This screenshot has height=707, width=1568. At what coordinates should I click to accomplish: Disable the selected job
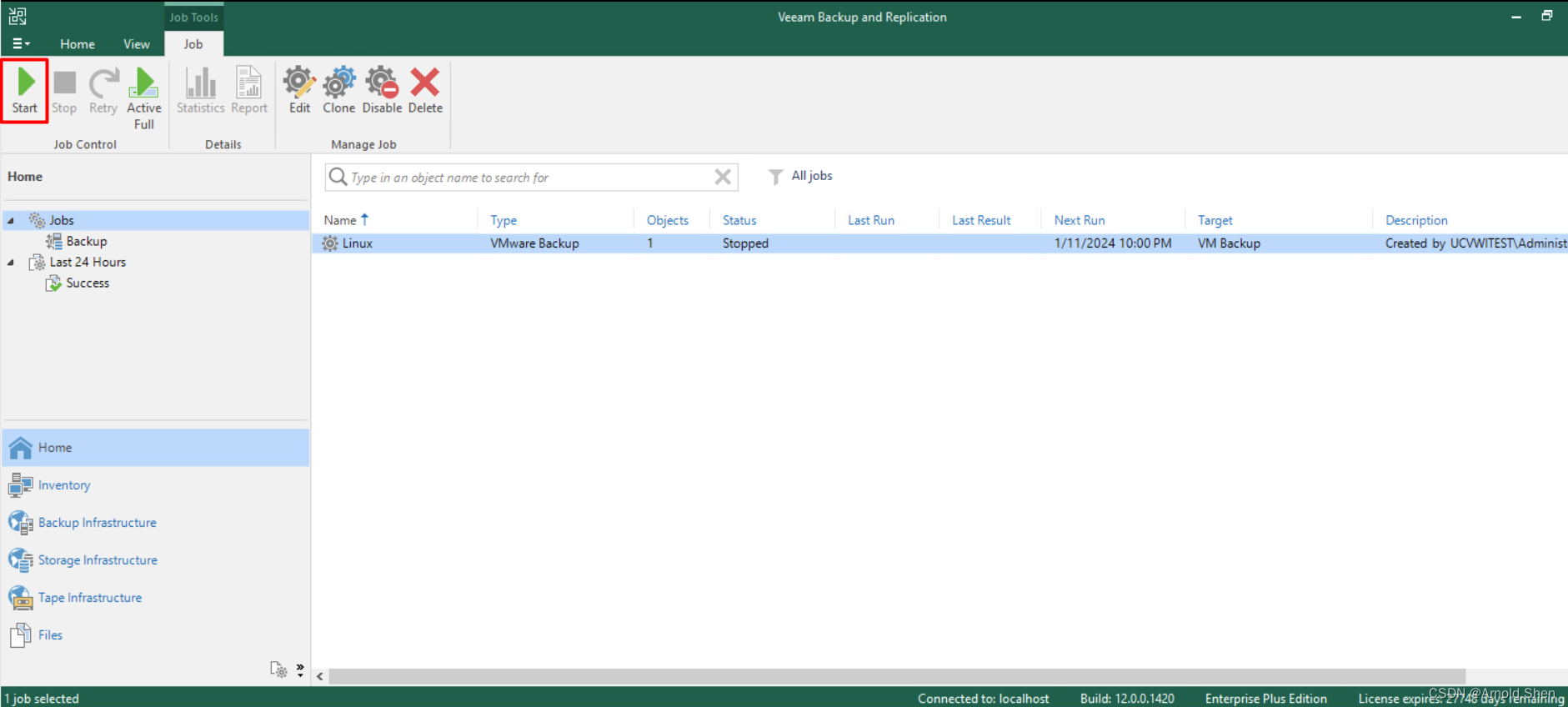click(x=382, y=91)
